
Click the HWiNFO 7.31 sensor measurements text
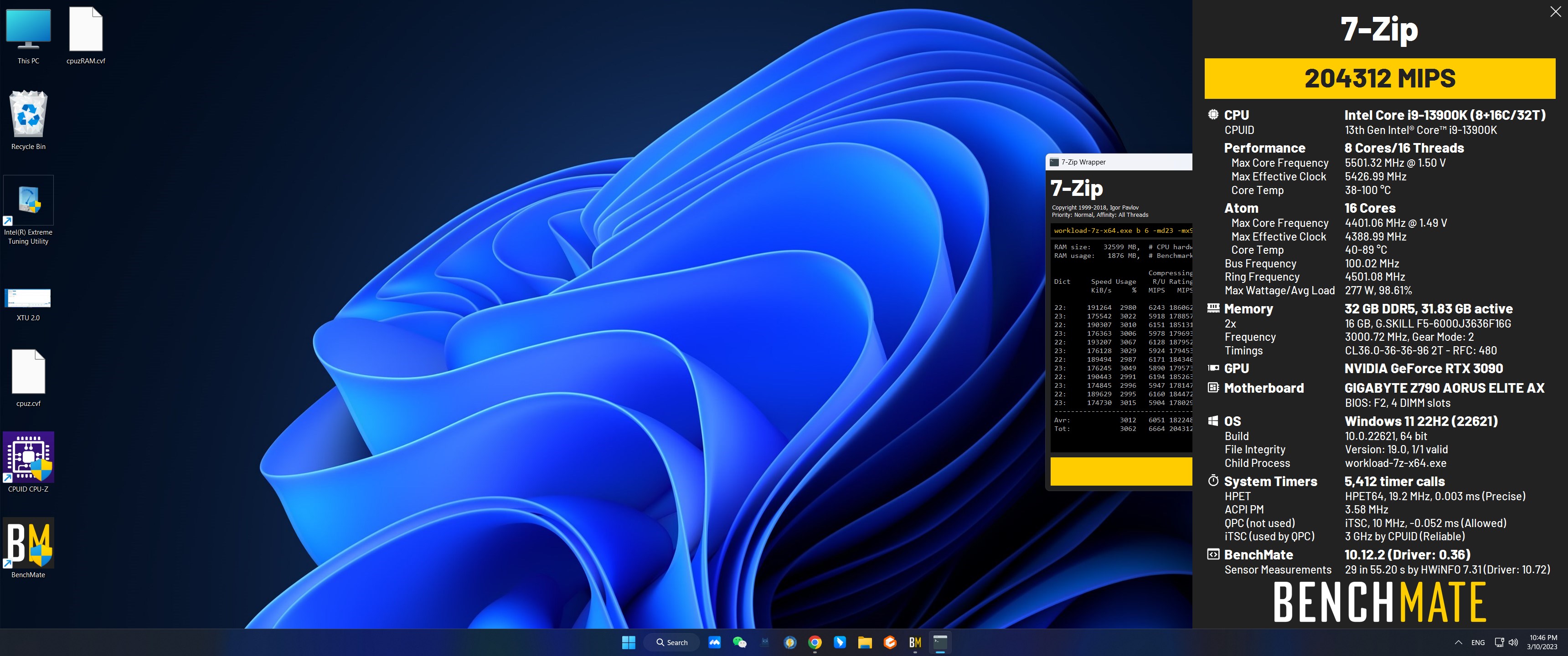(x=1448, y=569)
